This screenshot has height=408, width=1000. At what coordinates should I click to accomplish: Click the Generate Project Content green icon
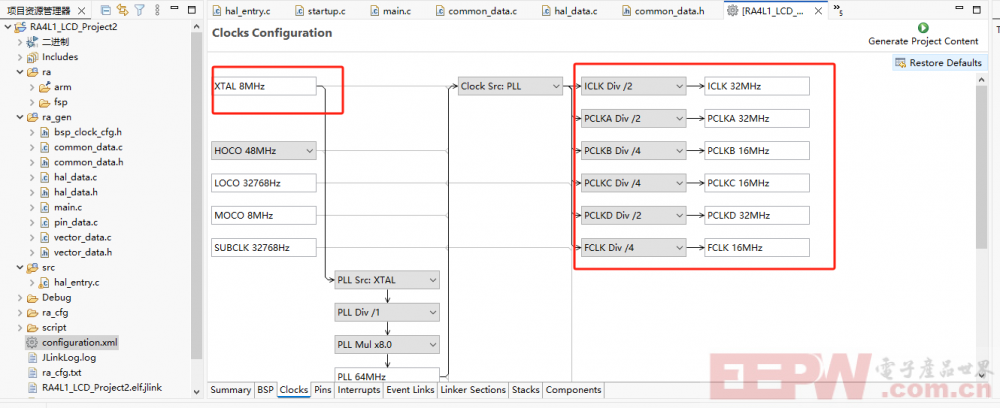pos(923,27)
